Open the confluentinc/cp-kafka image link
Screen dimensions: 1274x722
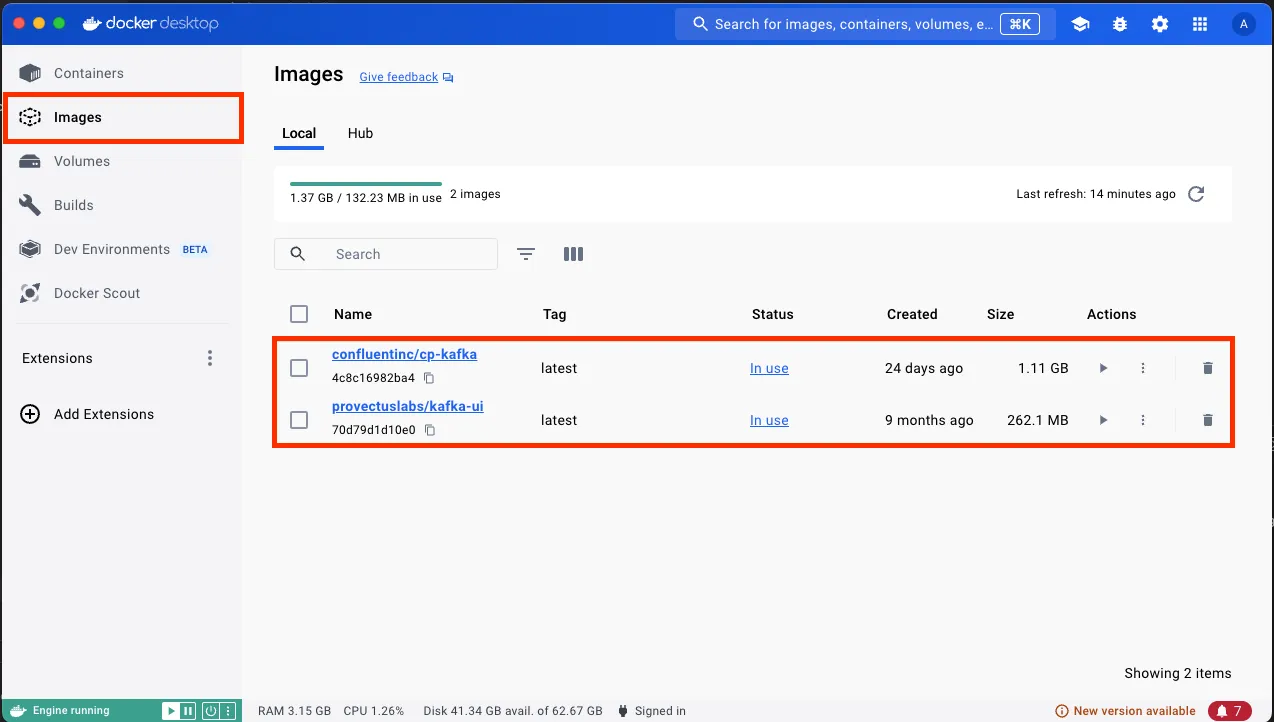tap(404, 354)
